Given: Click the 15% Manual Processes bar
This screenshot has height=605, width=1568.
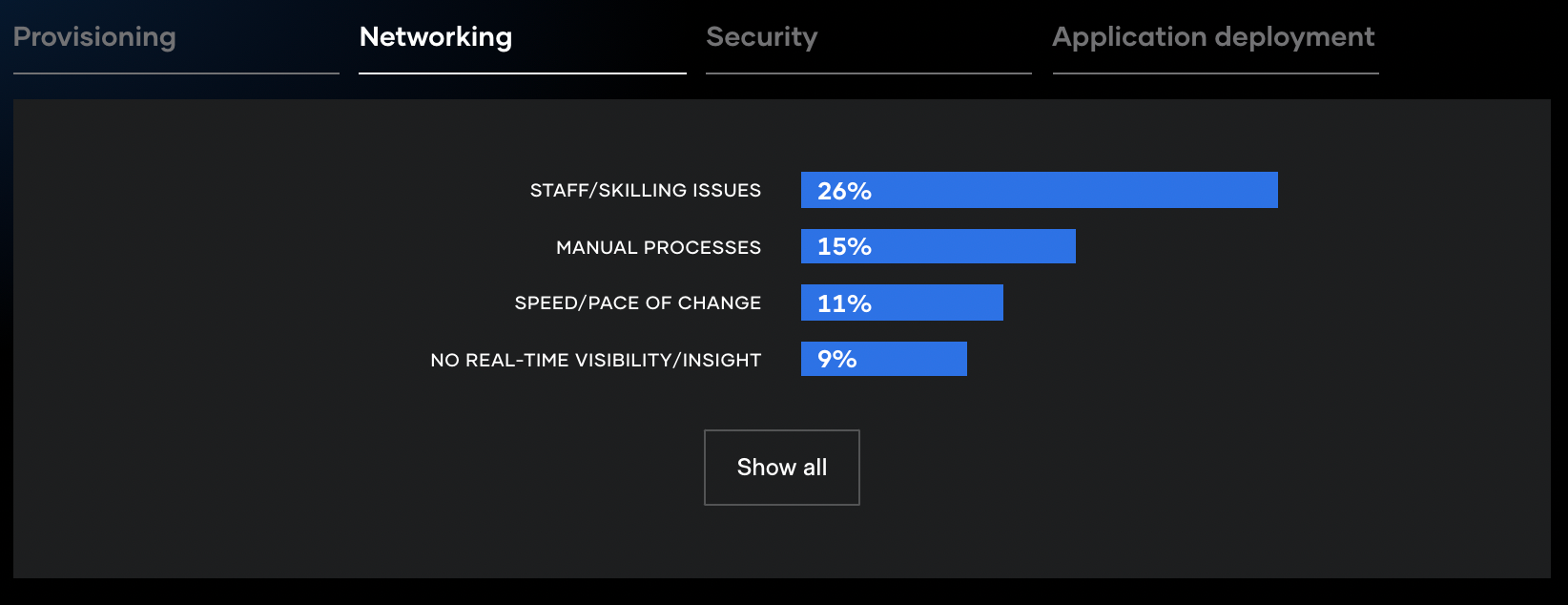Looking at the screenshot, I should point(939,246).
